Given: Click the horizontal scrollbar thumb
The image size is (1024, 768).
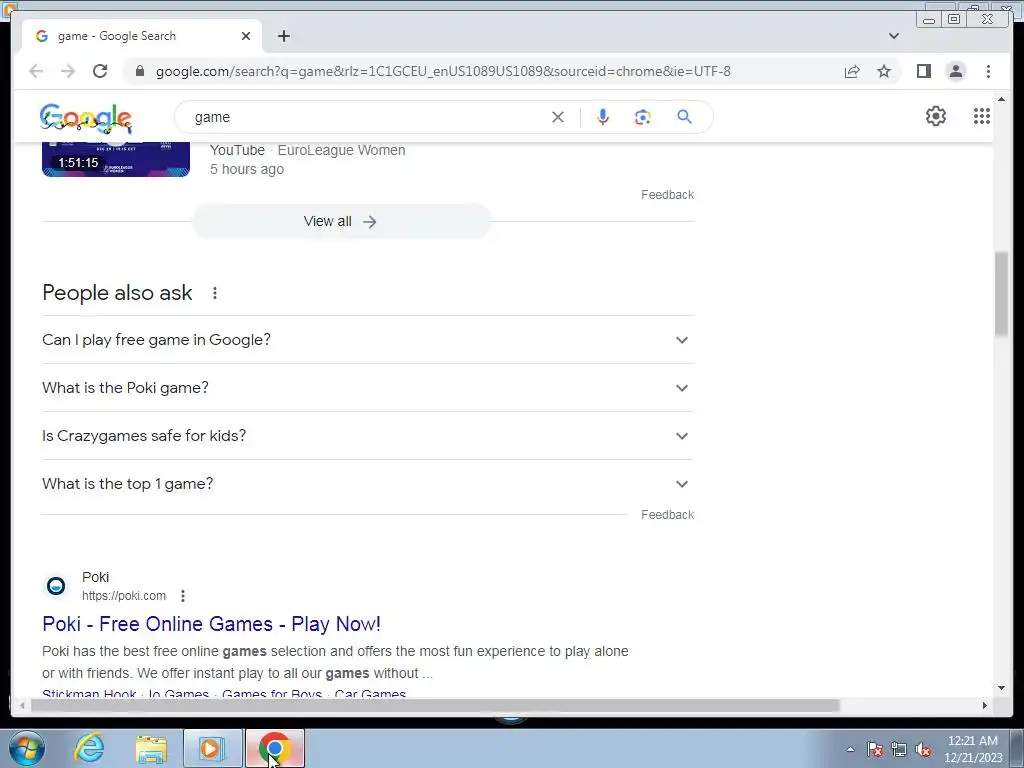Looking at the screenshot, I should pos(435,705).
